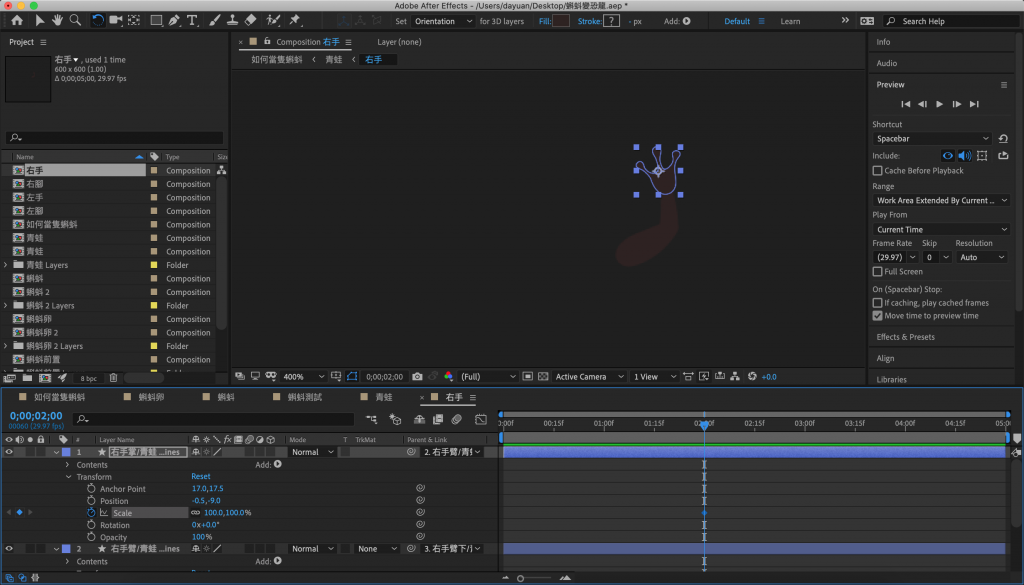Viewport: 1024px width, 585px height.
Task: Select the Clone Stamp tool
Action: [232, 20]
